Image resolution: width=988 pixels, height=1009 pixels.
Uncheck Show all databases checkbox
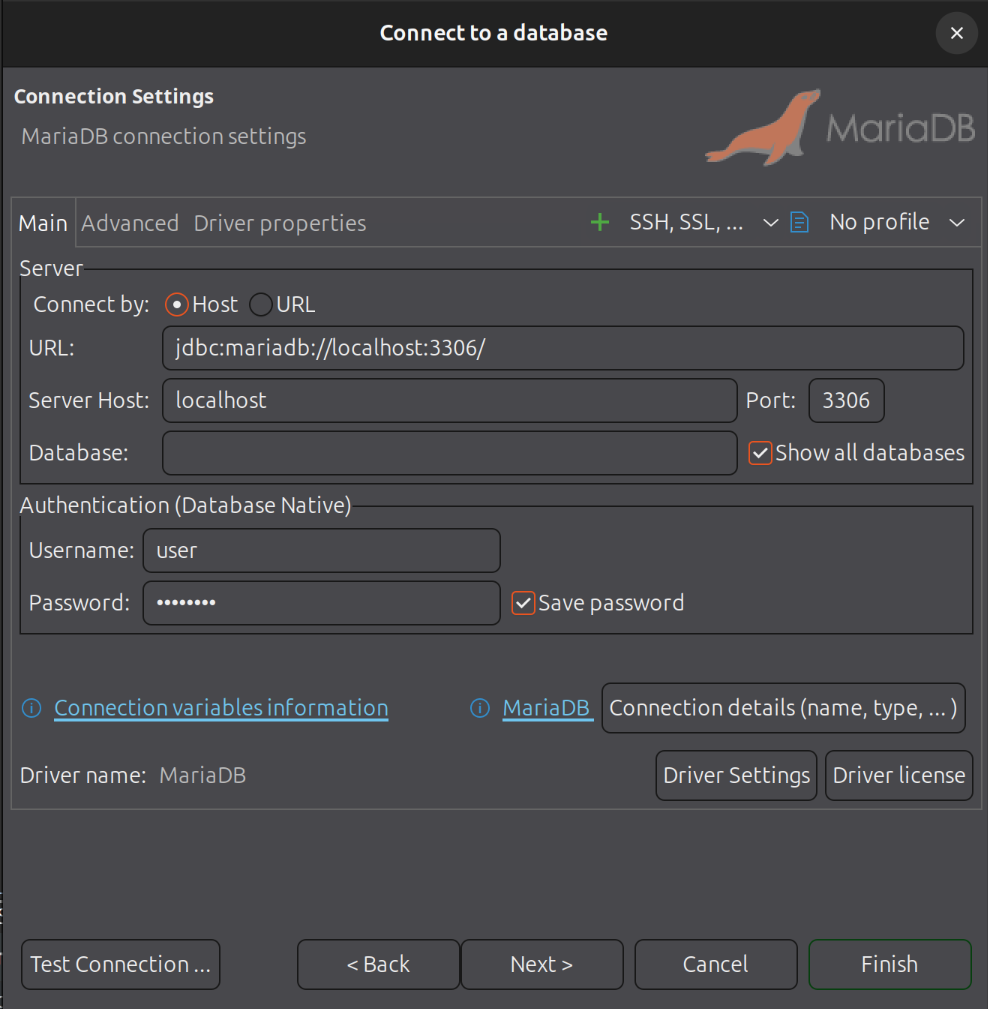tap(760, 453)
